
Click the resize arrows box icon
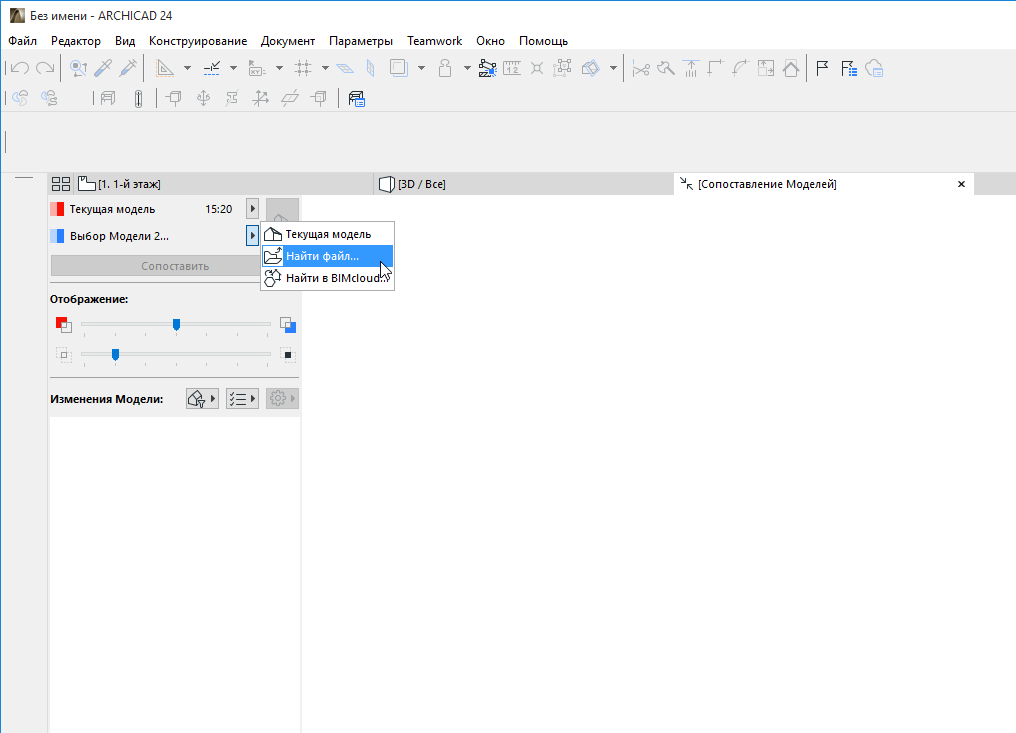tap(766, 68)
